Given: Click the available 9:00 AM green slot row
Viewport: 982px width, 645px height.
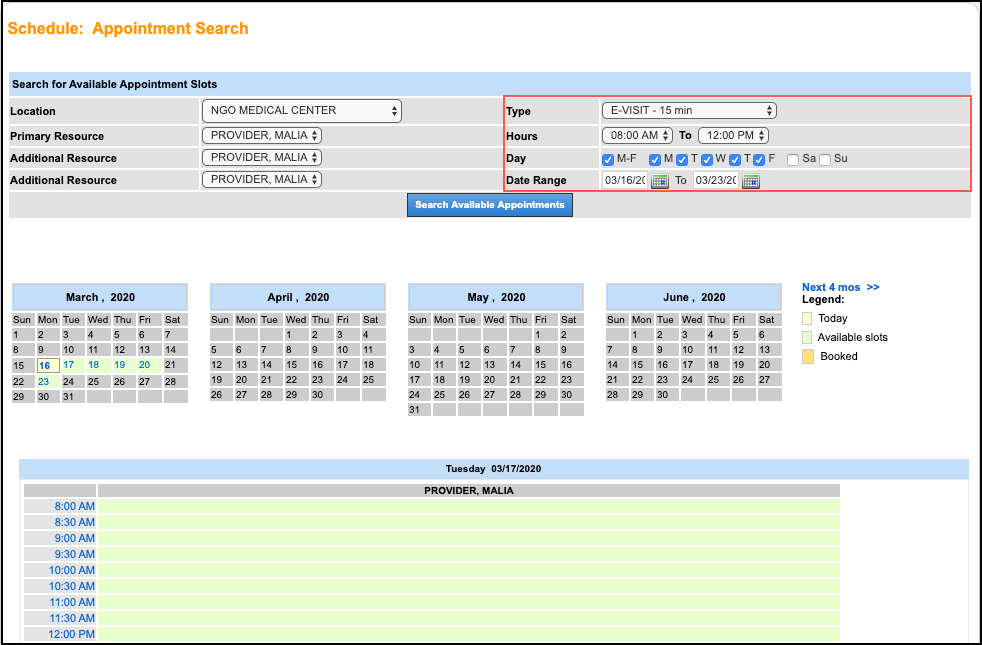Looking at the screenshot, I should (468, 538).
